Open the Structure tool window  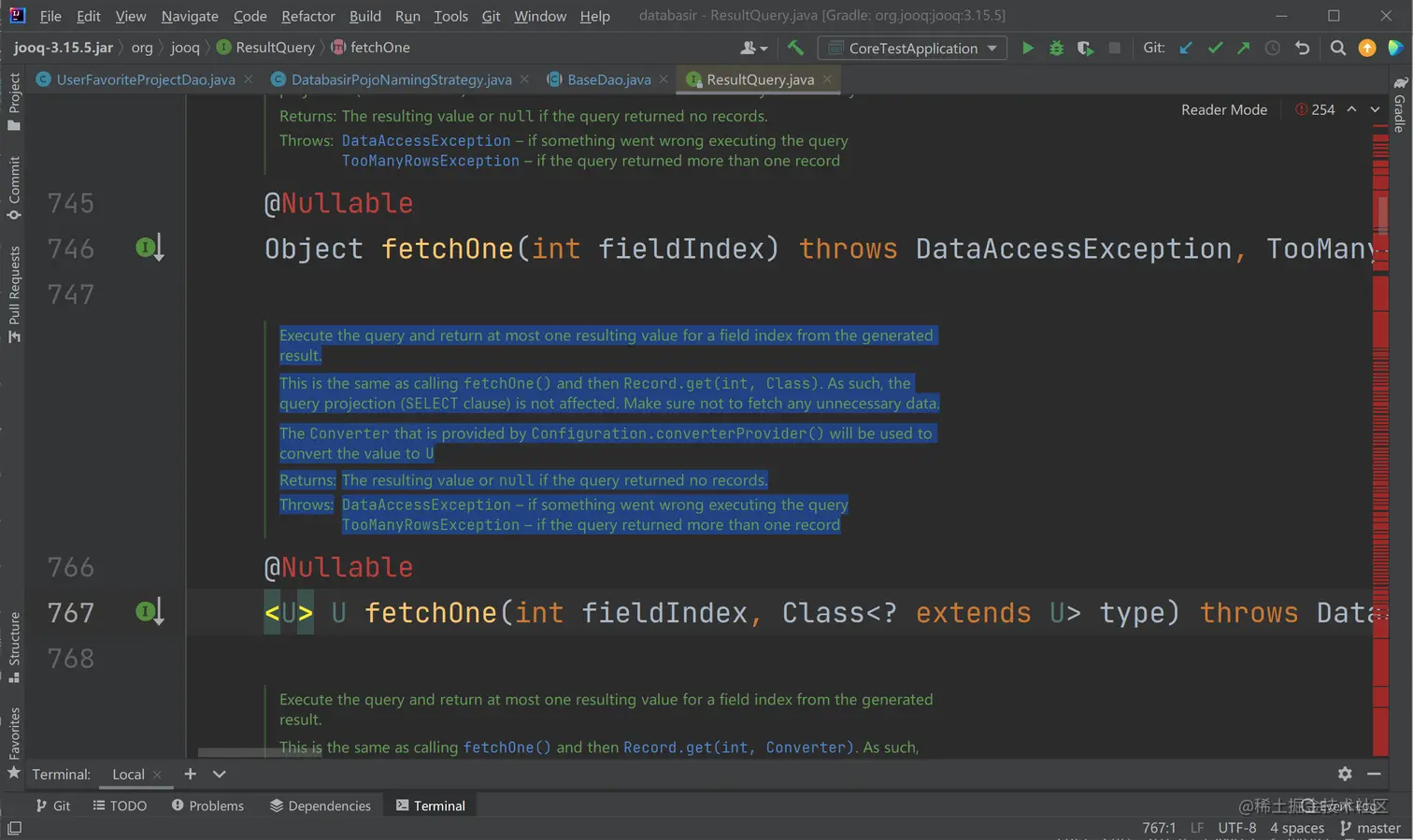[14, 647]
